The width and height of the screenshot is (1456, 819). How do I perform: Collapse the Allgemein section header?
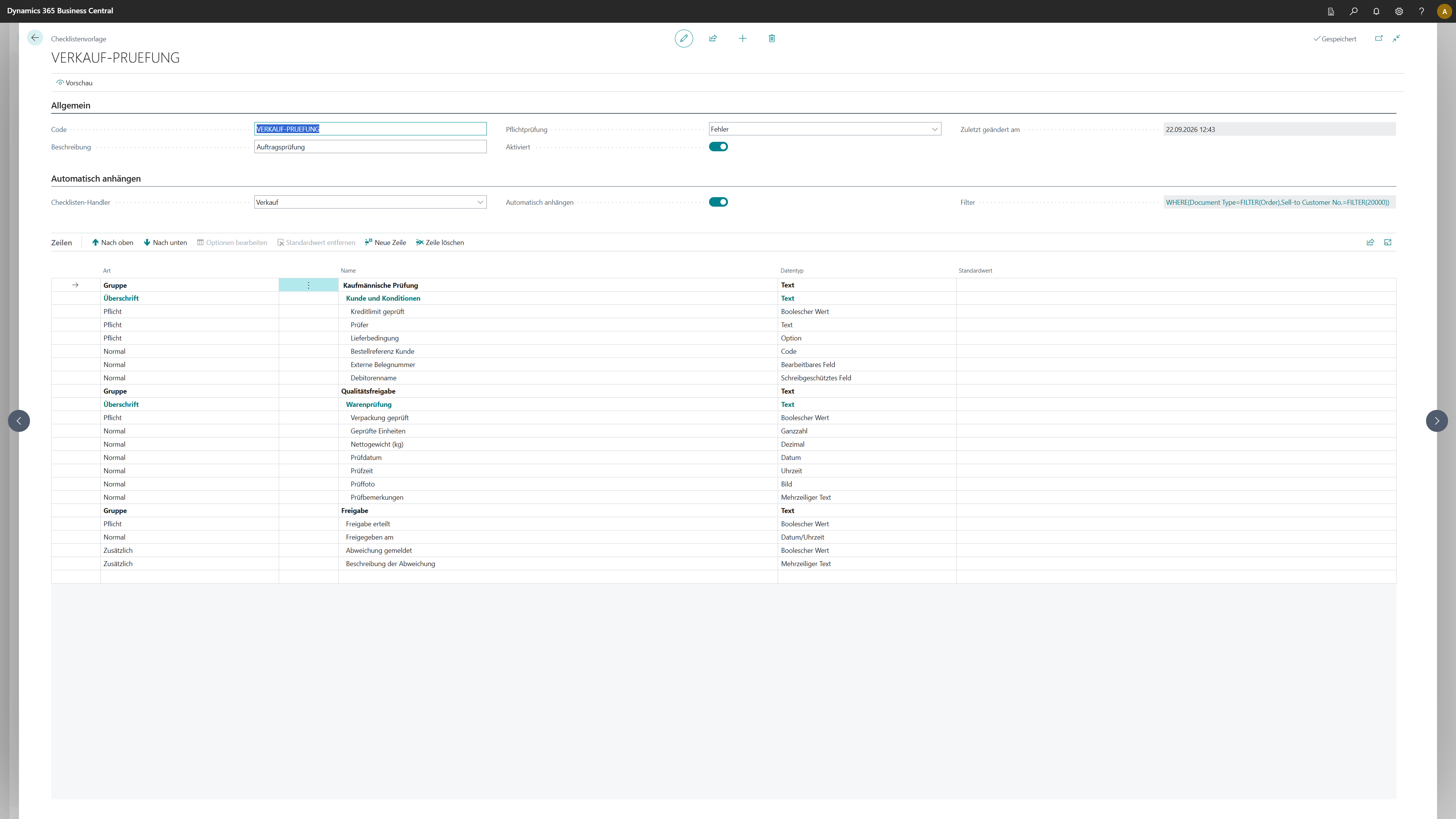click(x=71, y=106)
